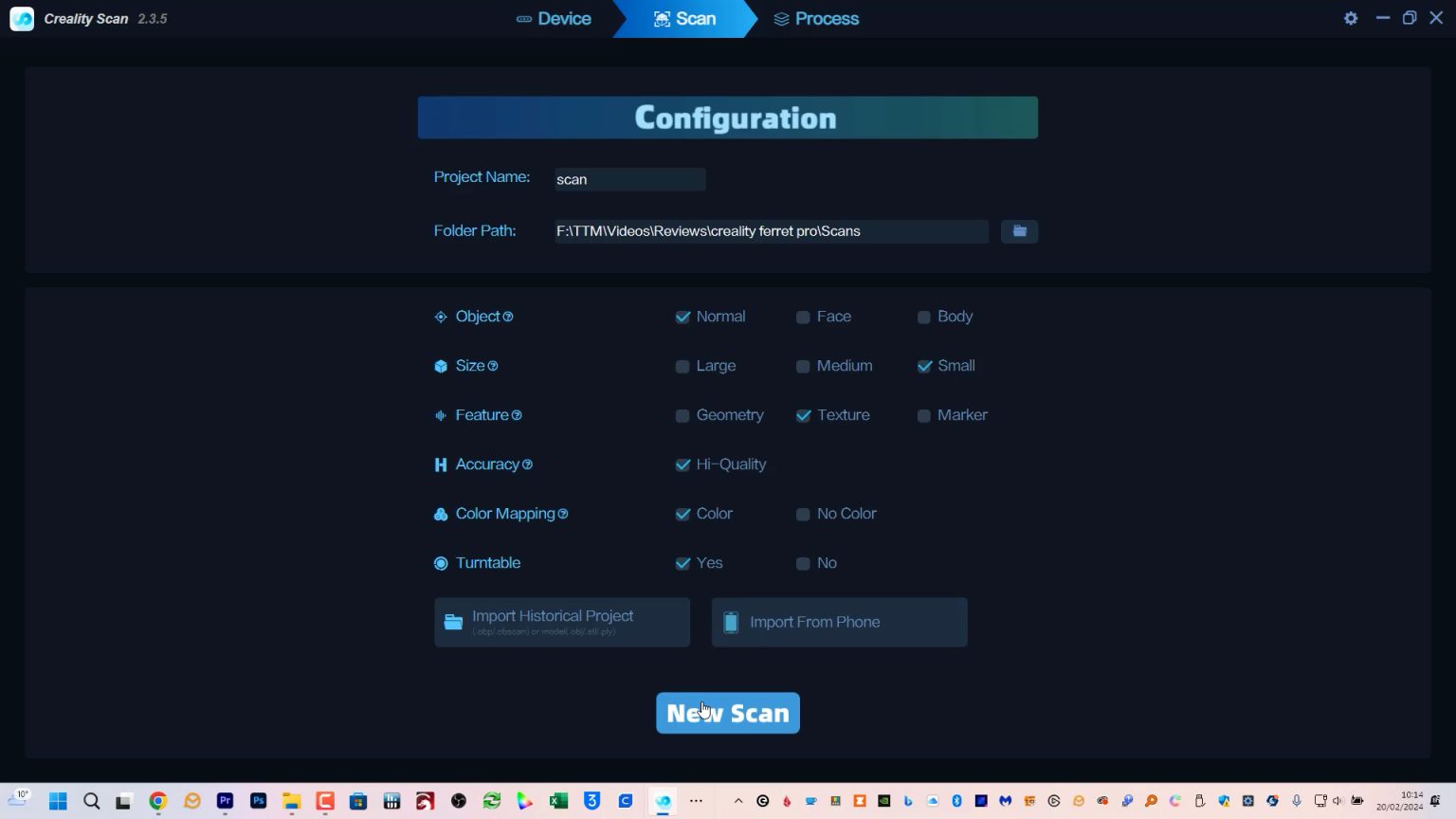Open Excel from the taskbar
This screenshot has width=1456, height=819.
pos(558,801)
